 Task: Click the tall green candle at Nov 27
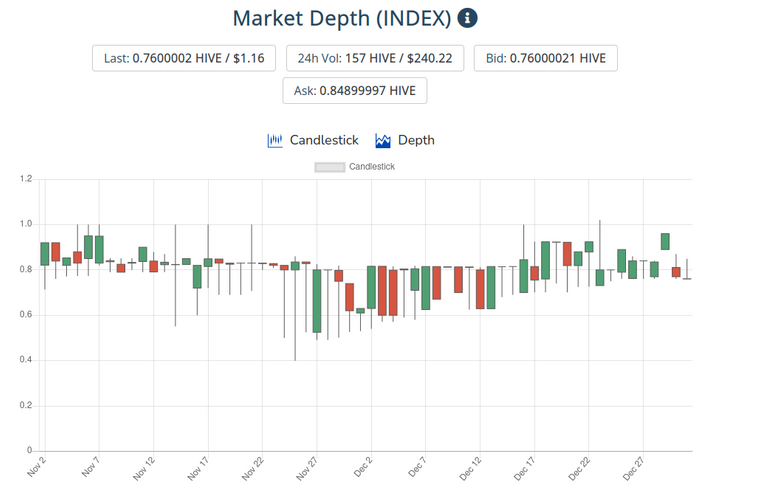point(317,301)
